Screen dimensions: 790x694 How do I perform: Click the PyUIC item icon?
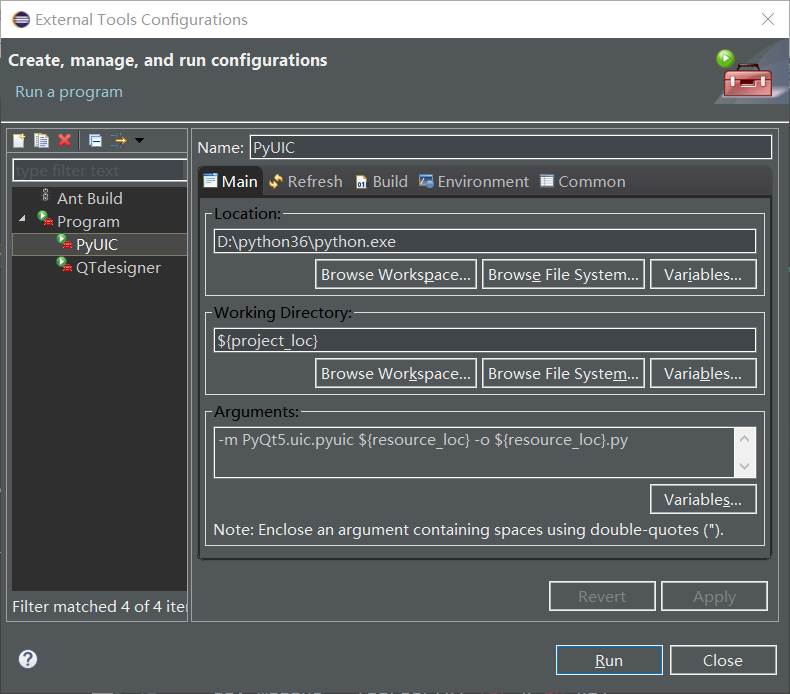tap(64, 241)
